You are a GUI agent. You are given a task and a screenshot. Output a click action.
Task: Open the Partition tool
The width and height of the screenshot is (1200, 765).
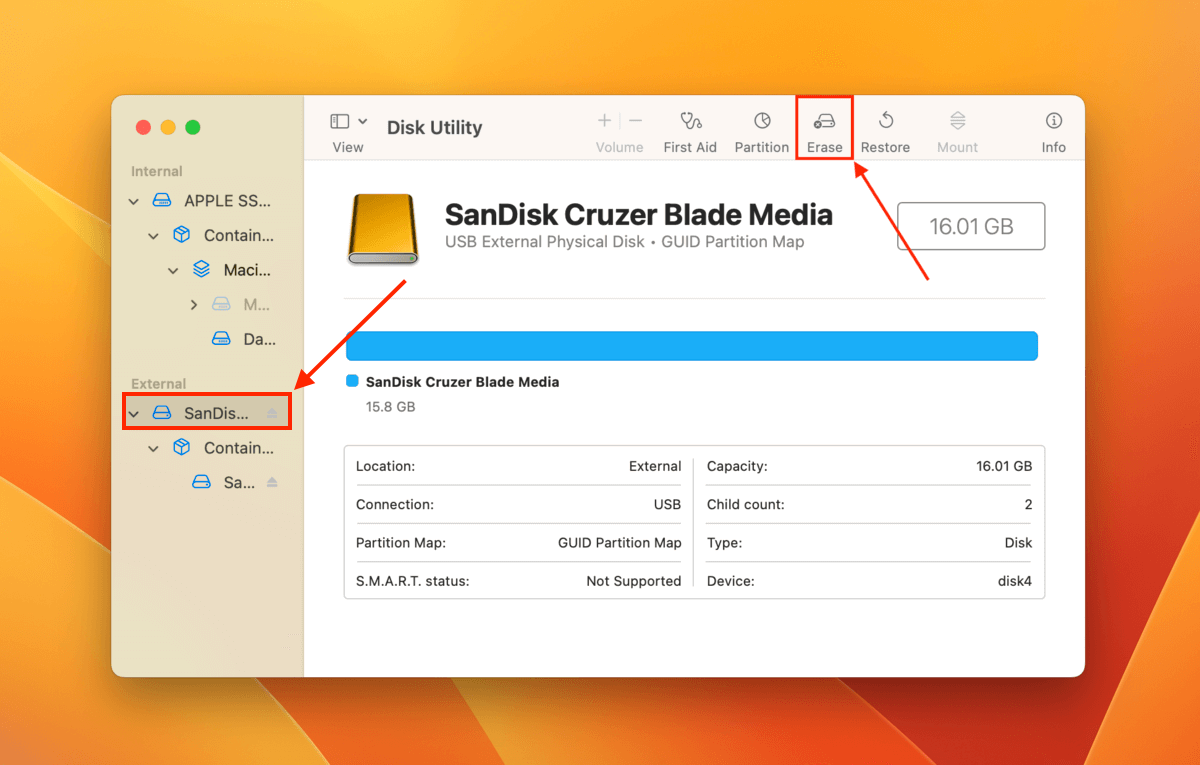click(762, 131)
